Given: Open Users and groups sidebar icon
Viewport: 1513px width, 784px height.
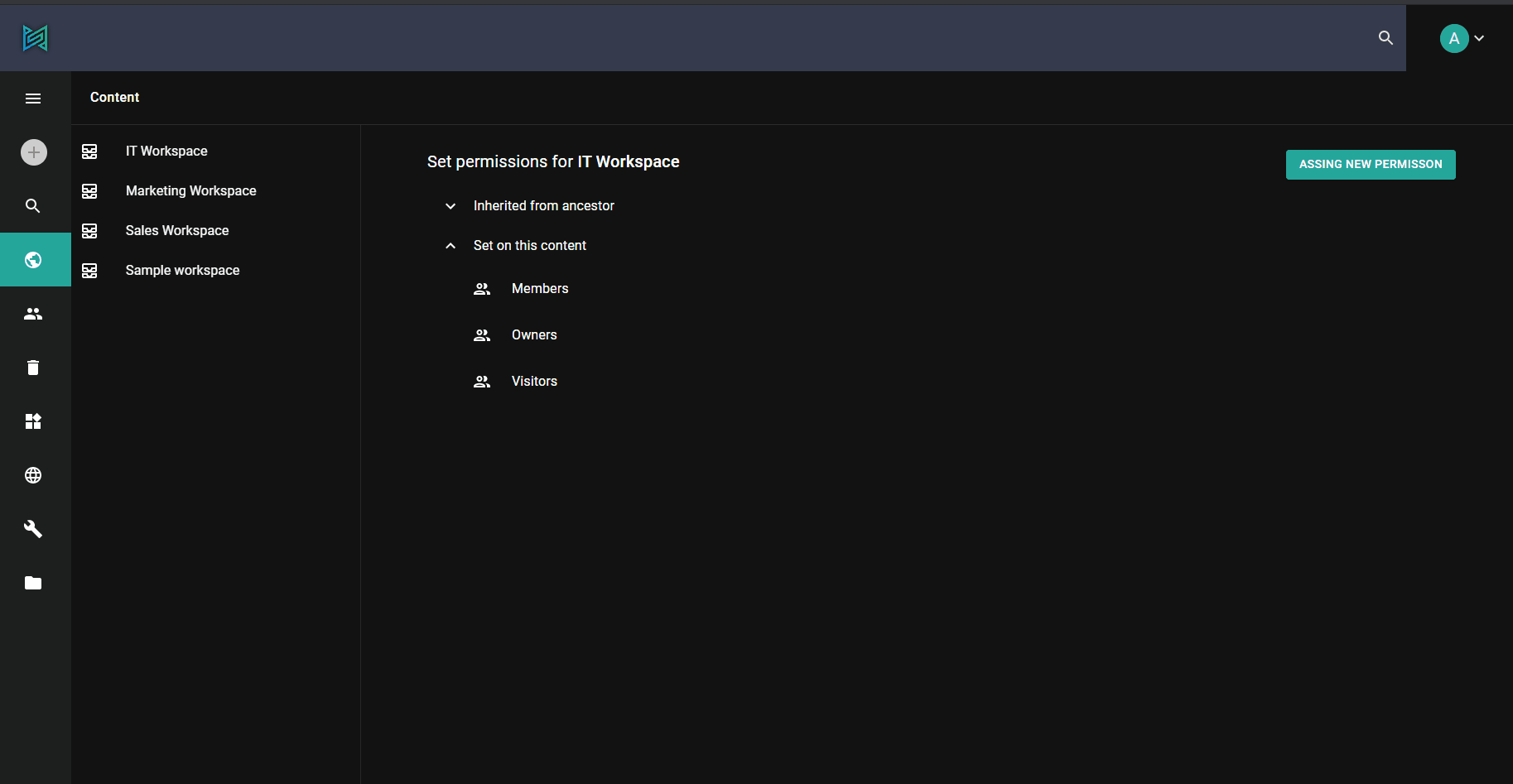Looking at the screenshot, I should click(33, 314).
